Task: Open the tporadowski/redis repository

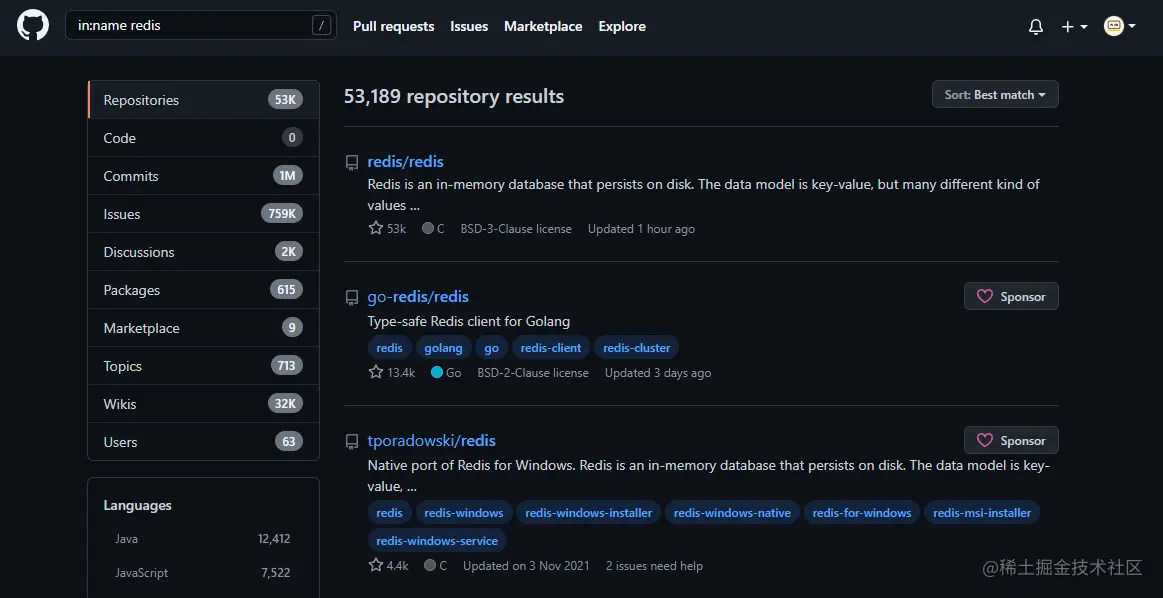Action: [x=431, y=441]
